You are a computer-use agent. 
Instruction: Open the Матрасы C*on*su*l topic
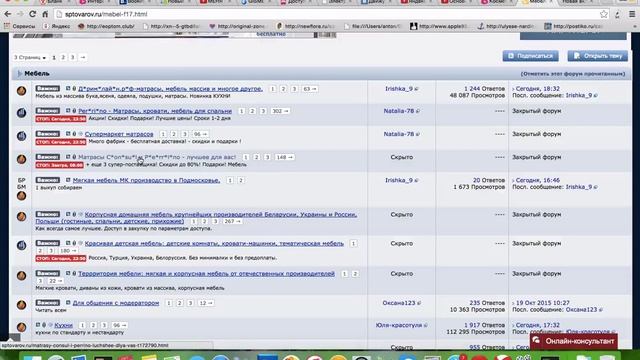point(157,157)
